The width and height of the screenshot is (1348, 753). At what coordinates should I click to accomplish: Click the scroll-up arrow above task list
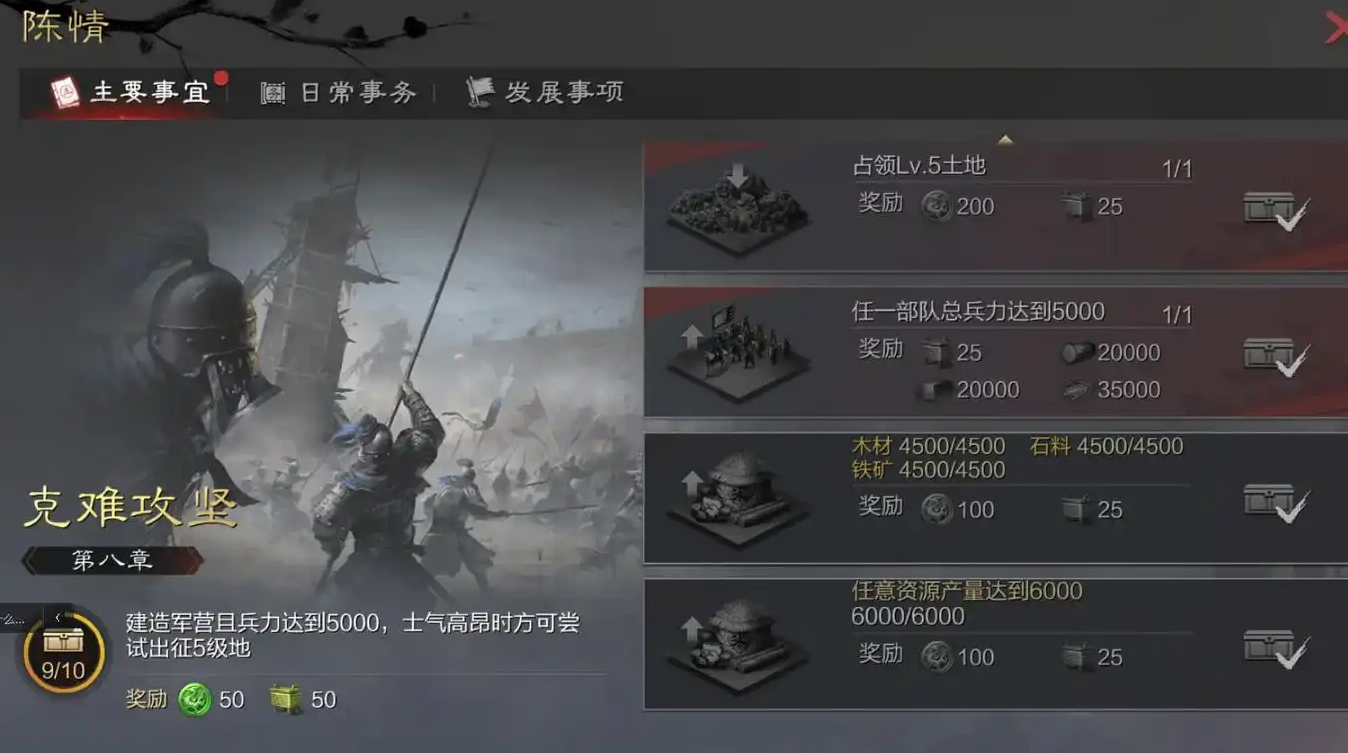[x=1006, y=140]
